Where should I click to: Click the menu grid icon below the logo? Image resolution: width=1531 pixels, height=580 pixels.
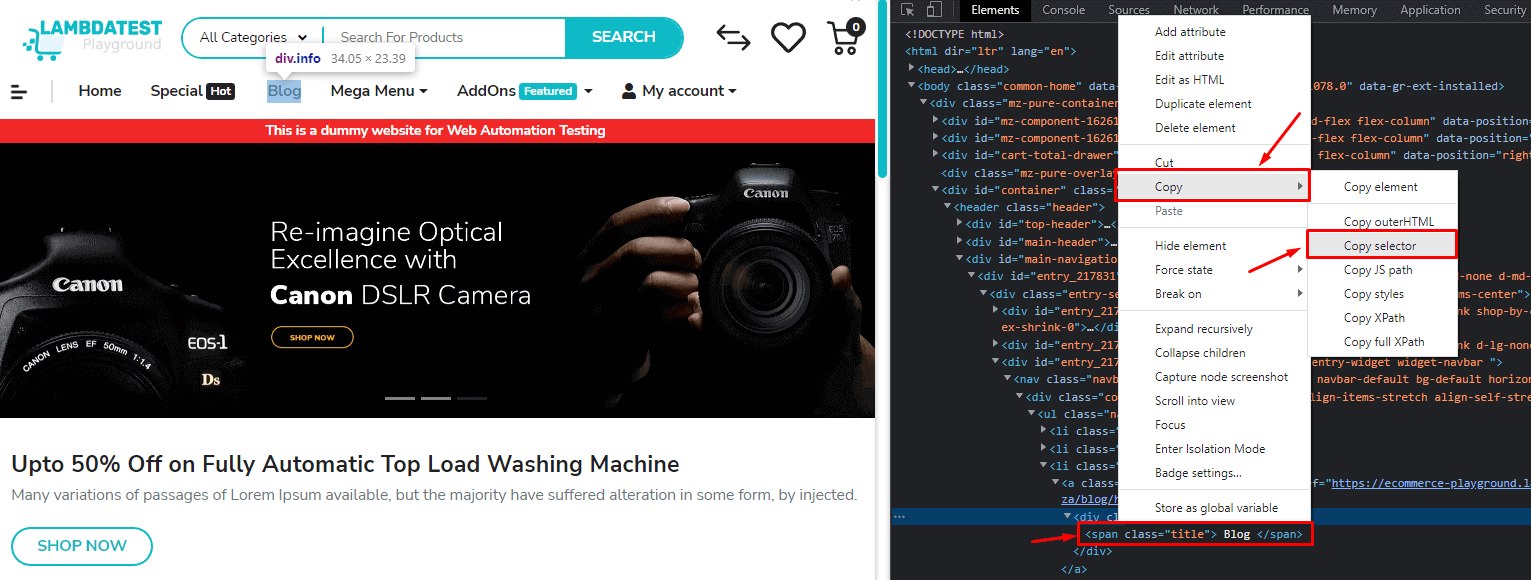19,91
